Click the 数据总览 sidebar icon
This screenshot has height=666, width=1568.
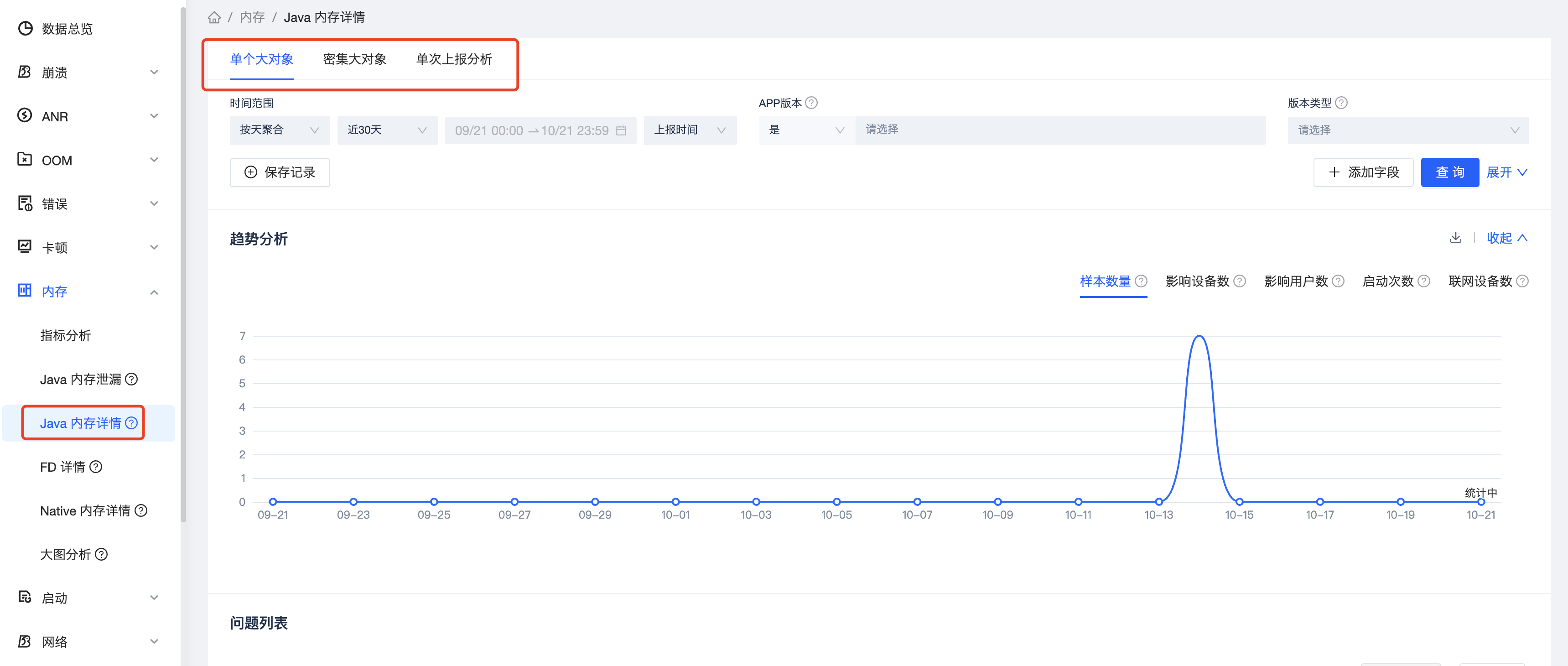click(25, 28)
